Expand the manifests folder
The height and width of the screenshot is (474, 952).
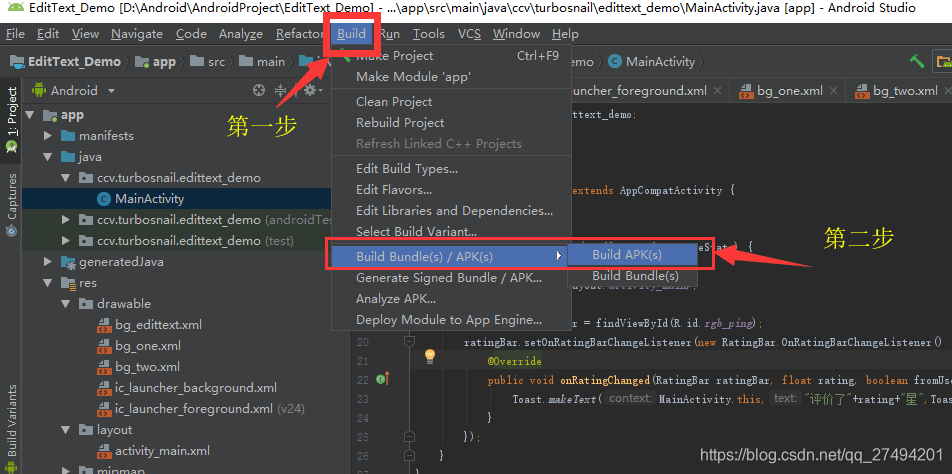point(48,136)
